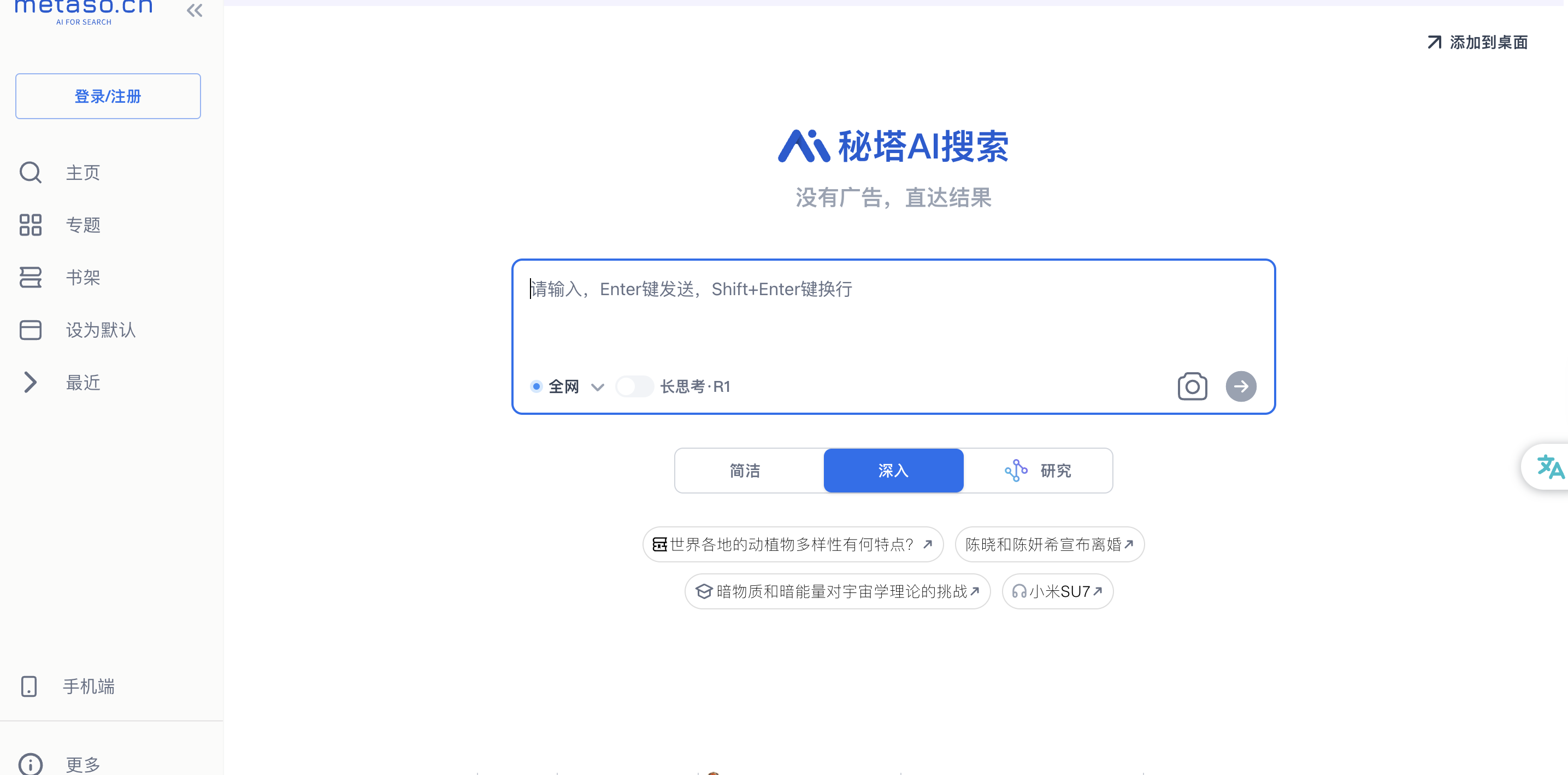Open suggestion 暗物质和暗能量对宇宙学理论的挑战

click(x=837, y=591)
